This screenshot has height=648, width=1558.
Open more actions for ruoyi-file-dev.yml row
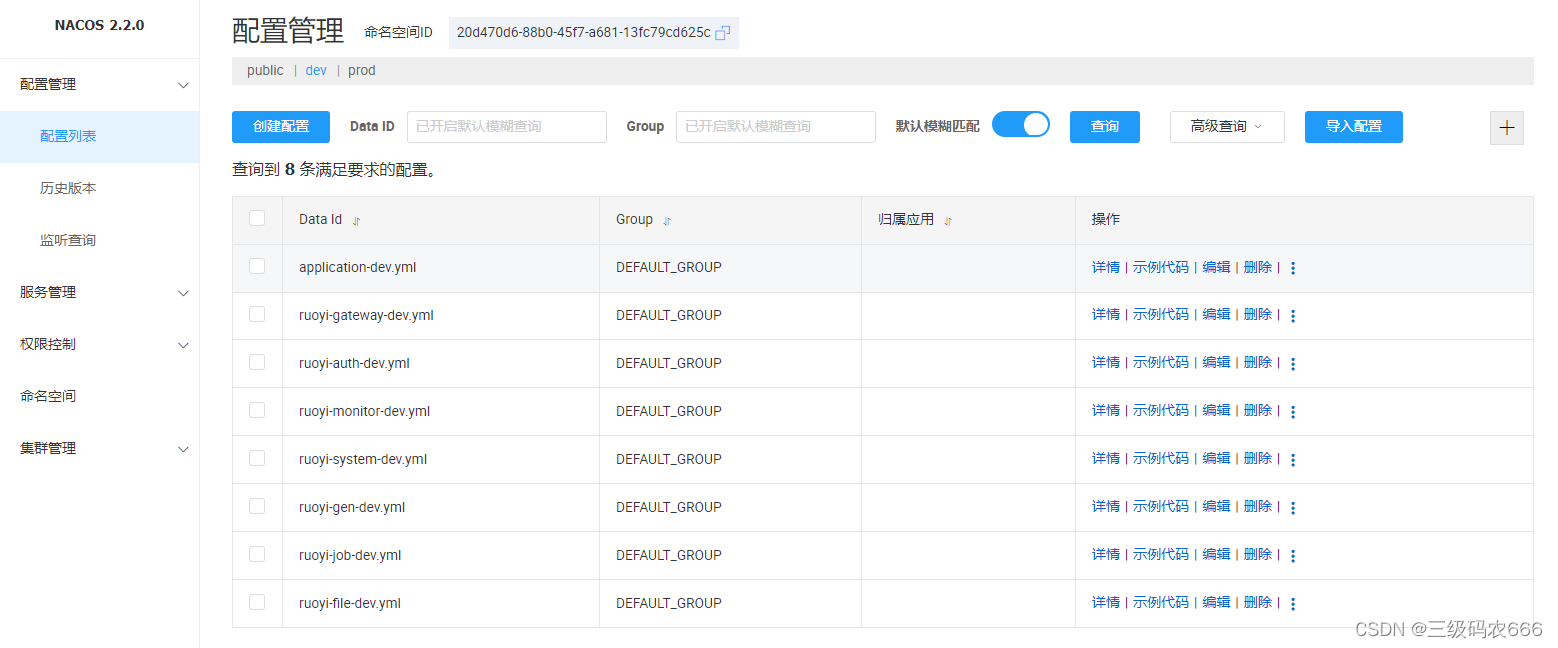pos(1293,602)
